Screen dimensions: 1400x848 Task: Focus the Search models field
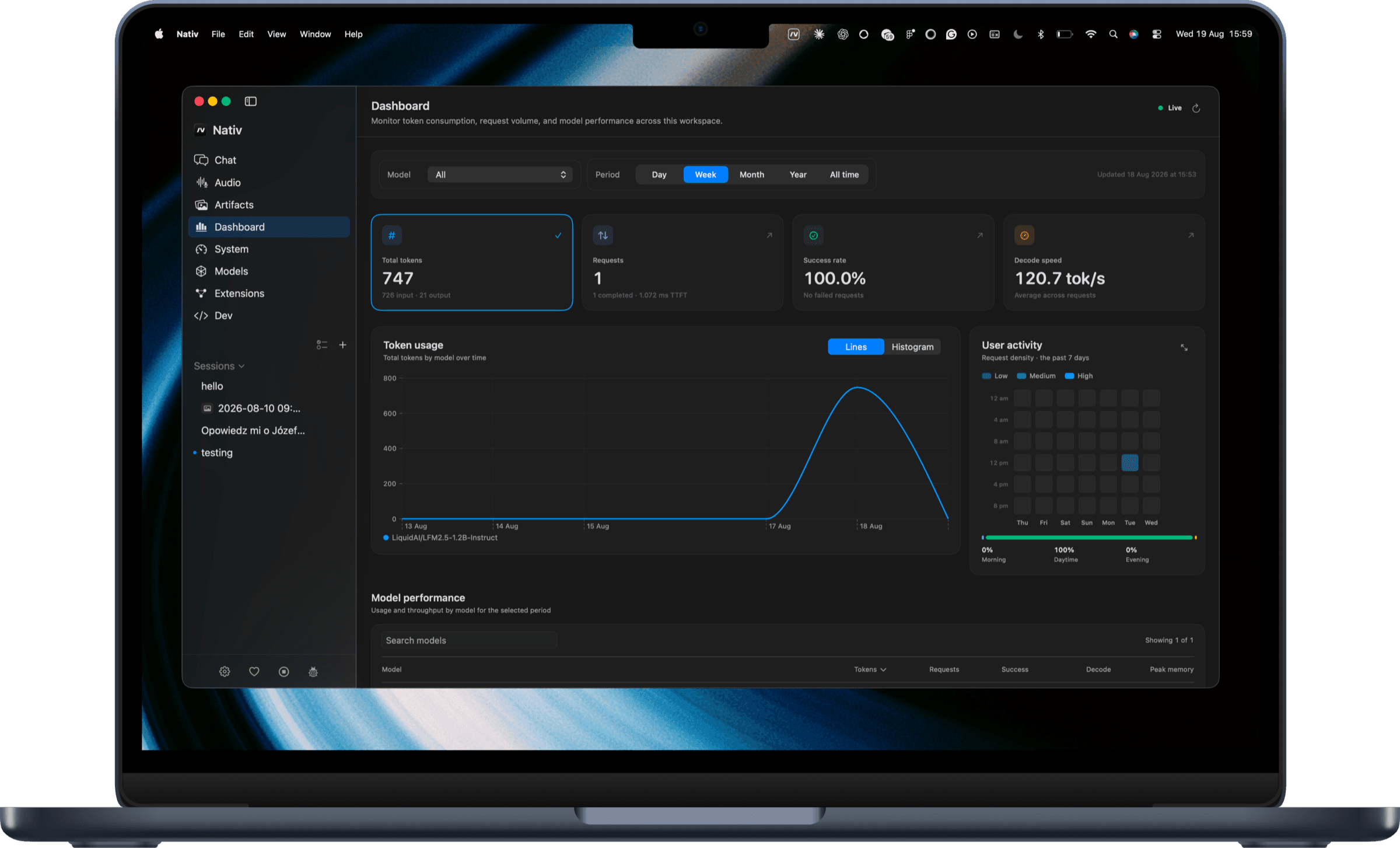470,641
